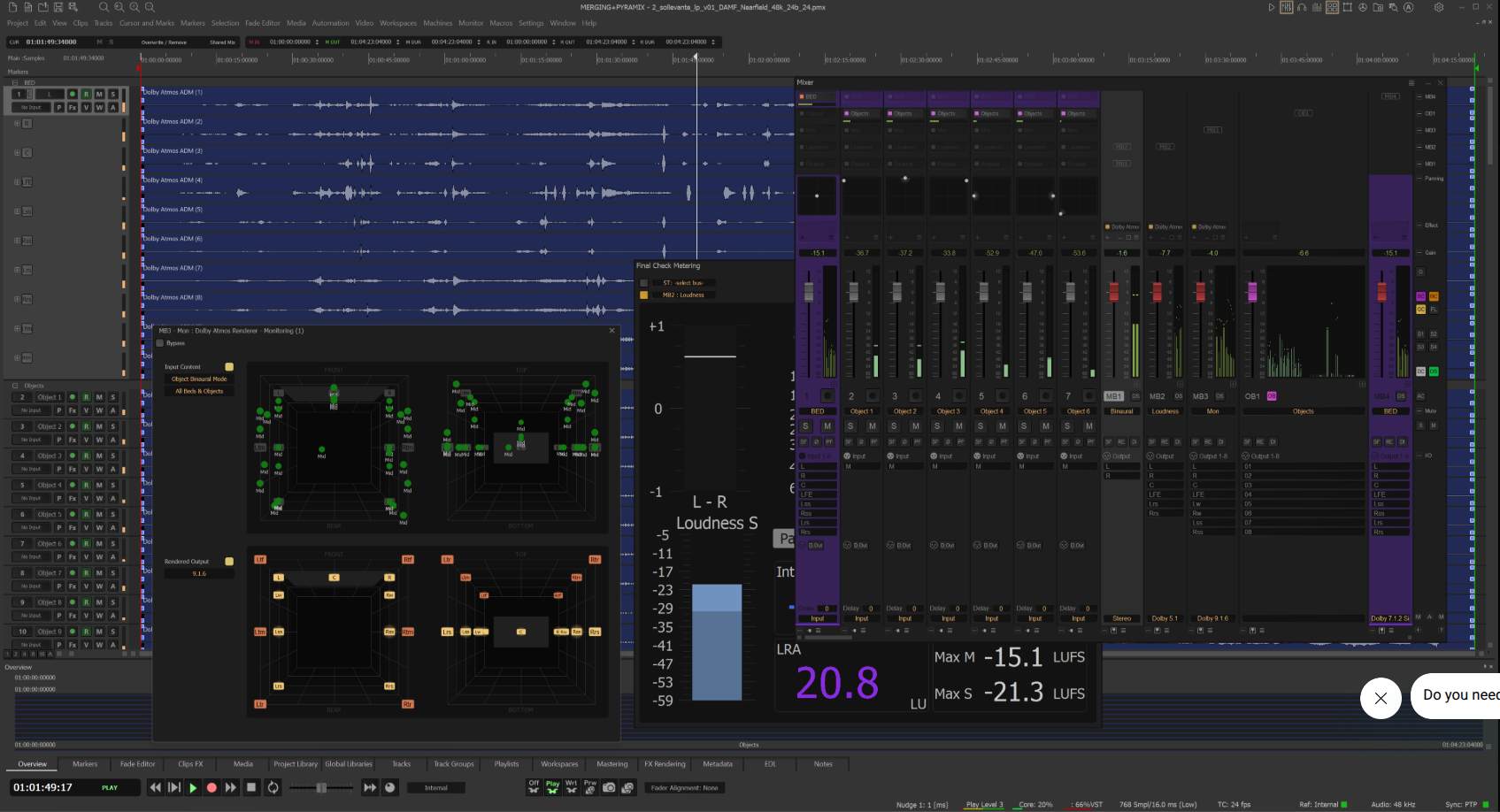Click the red MB1 Binaural fader in mixer

click(1113, 291)
